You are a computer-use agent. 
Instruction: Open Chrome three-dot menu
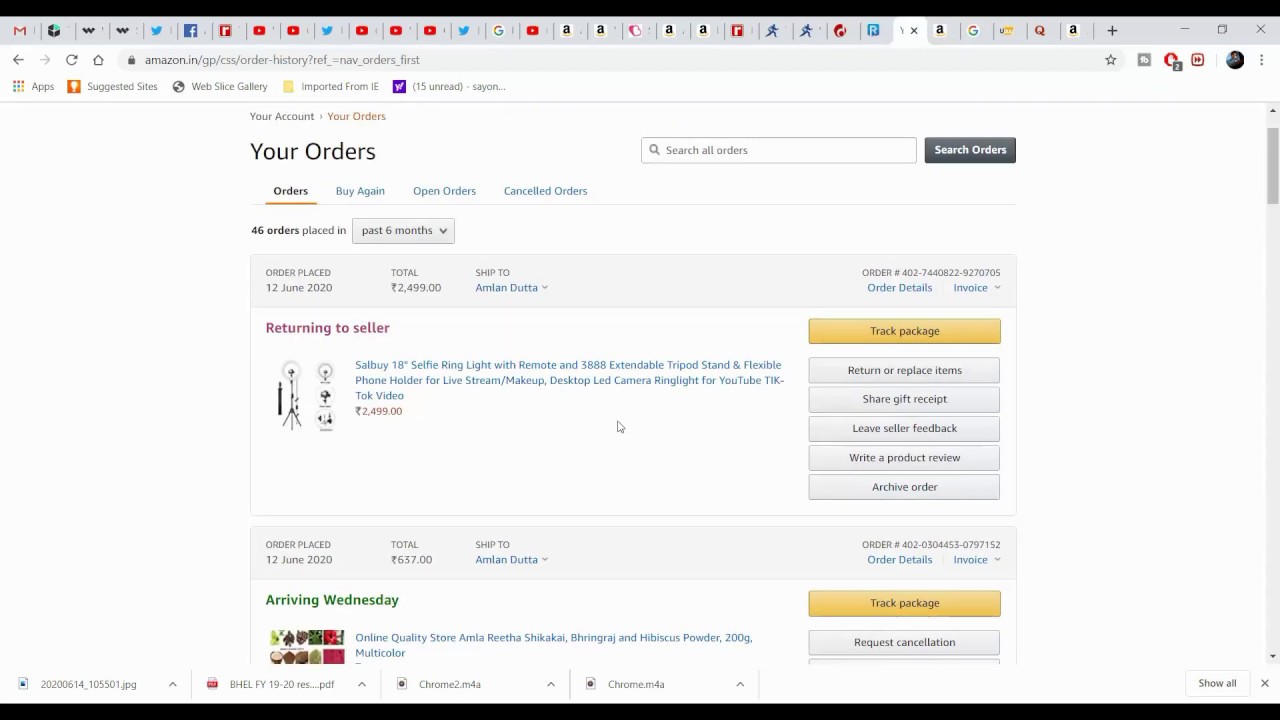click(x=1262, y=60)
